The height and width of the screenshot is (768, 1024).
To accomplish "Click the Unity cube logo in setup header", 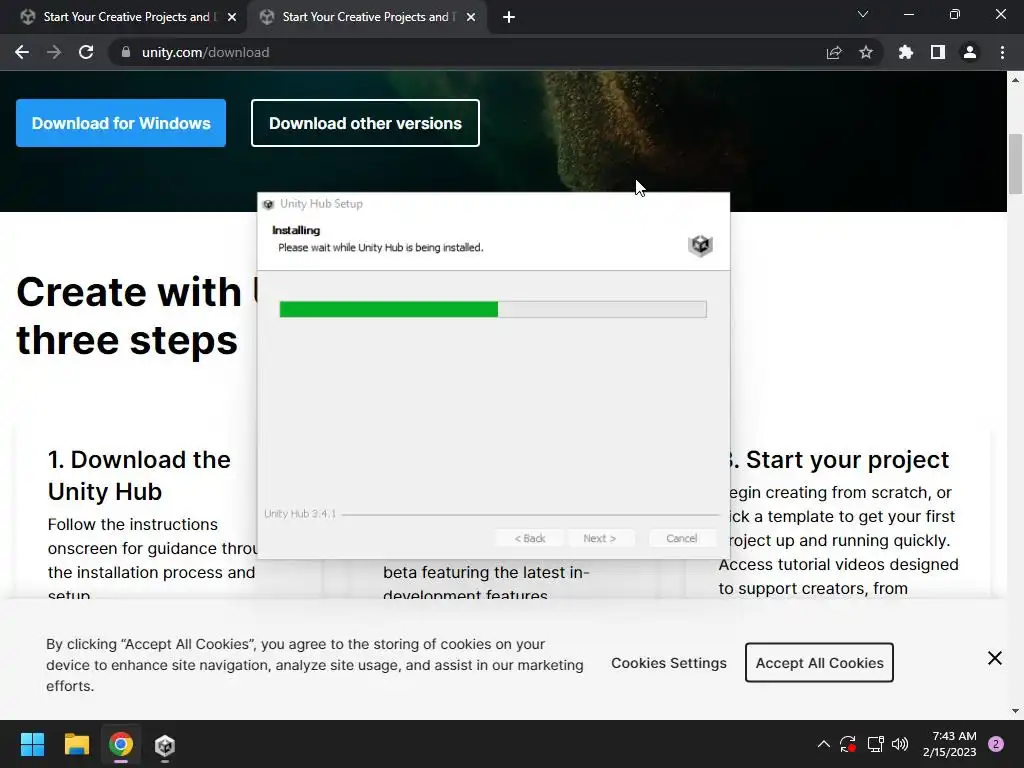I will point(700,245).
